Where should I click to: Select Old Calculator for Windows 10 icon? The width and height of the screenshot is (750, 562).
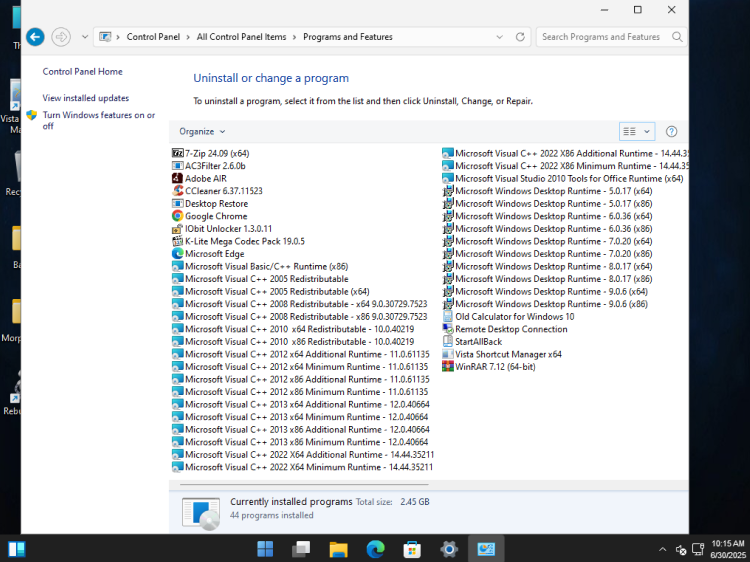[448, 316]
